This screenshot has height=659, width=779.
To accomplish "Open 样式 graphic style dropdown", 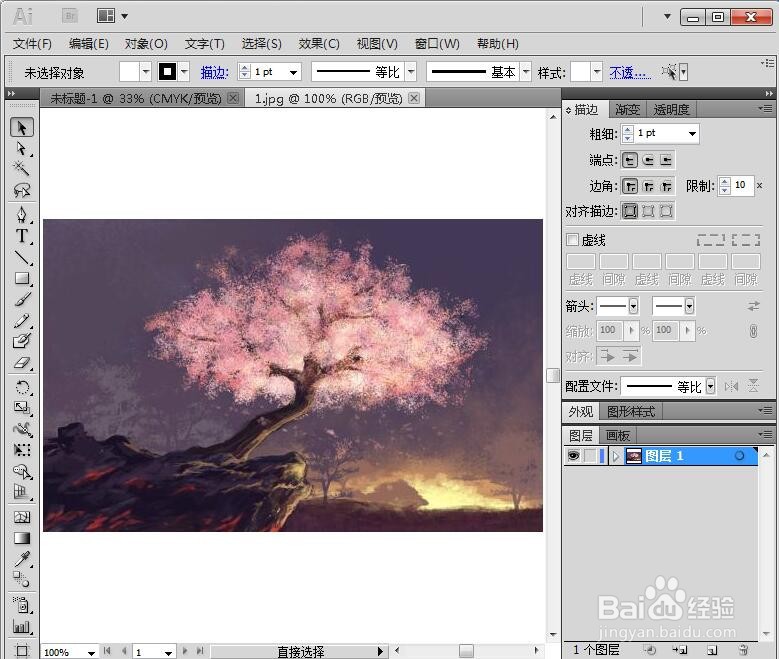I will click(x=597, y=72).
